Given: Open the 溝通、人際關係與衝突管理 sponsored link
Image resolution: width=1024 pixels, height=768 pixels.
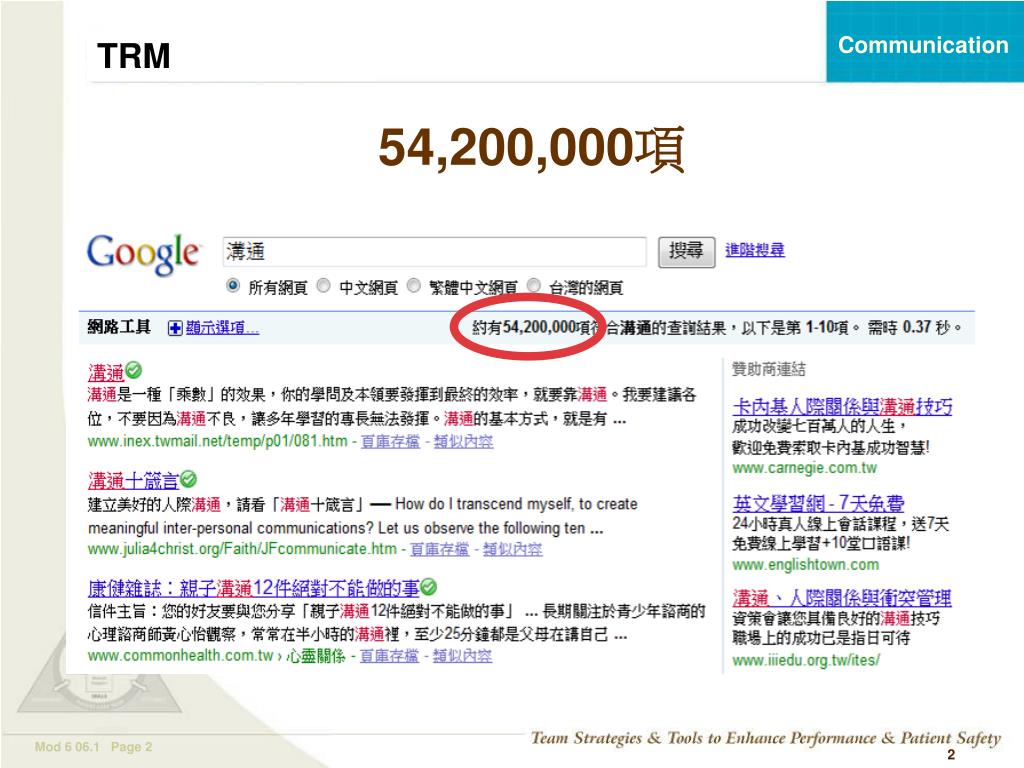Looking at the screenshot, I should [x=842, y=598].
